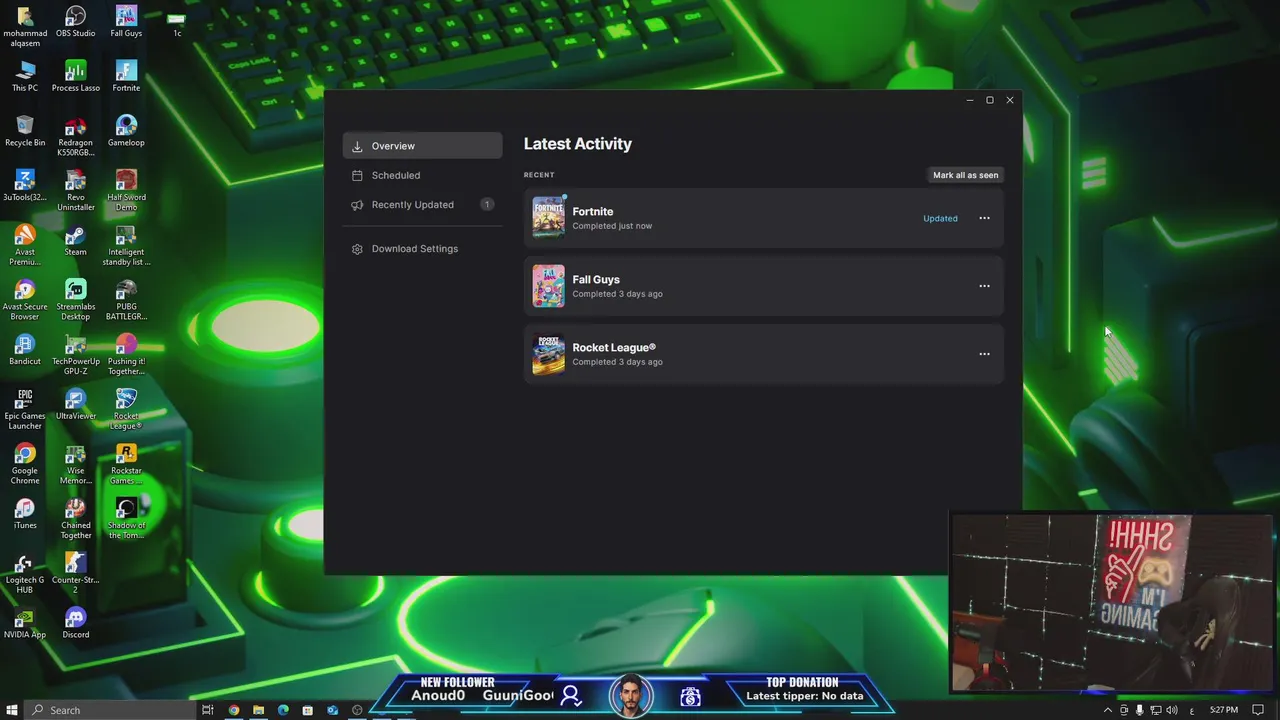Open the three-dot options for the Rocket League row
Image resolution: width=1280 pixels, height=720 pixels.
tap(984, 354)
